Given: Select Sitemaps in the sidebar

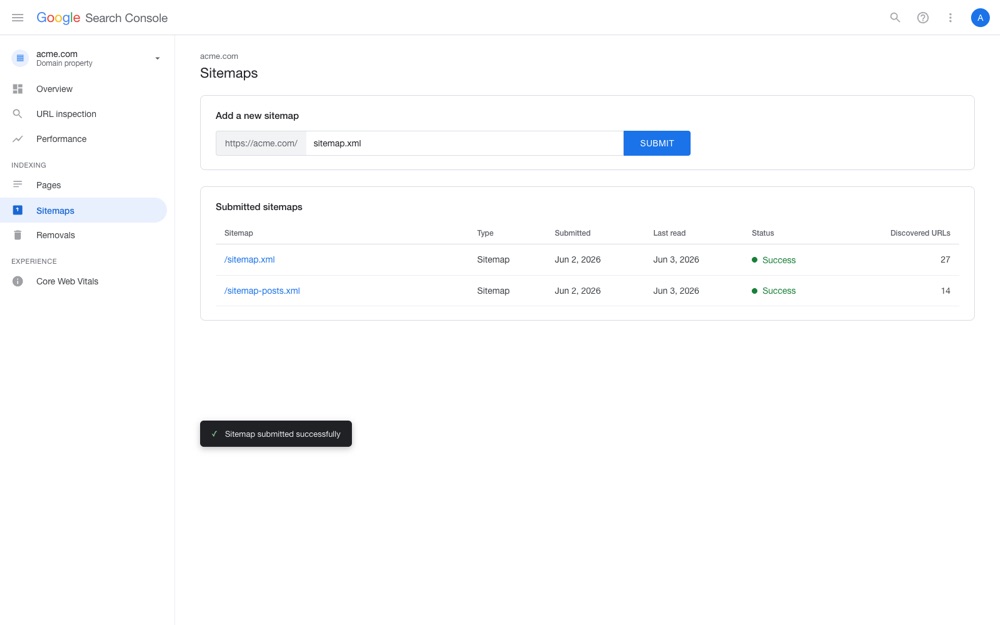Looking at the screenshot, I should pos(83,210).
